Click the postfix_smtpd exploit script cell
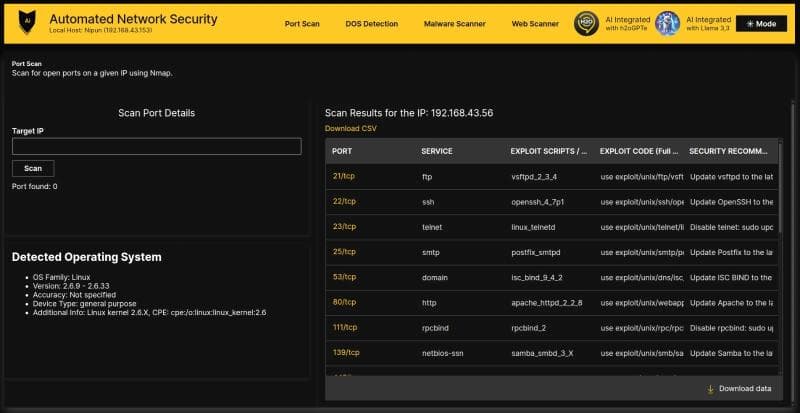The image size is (800, 413). [534, 252]
